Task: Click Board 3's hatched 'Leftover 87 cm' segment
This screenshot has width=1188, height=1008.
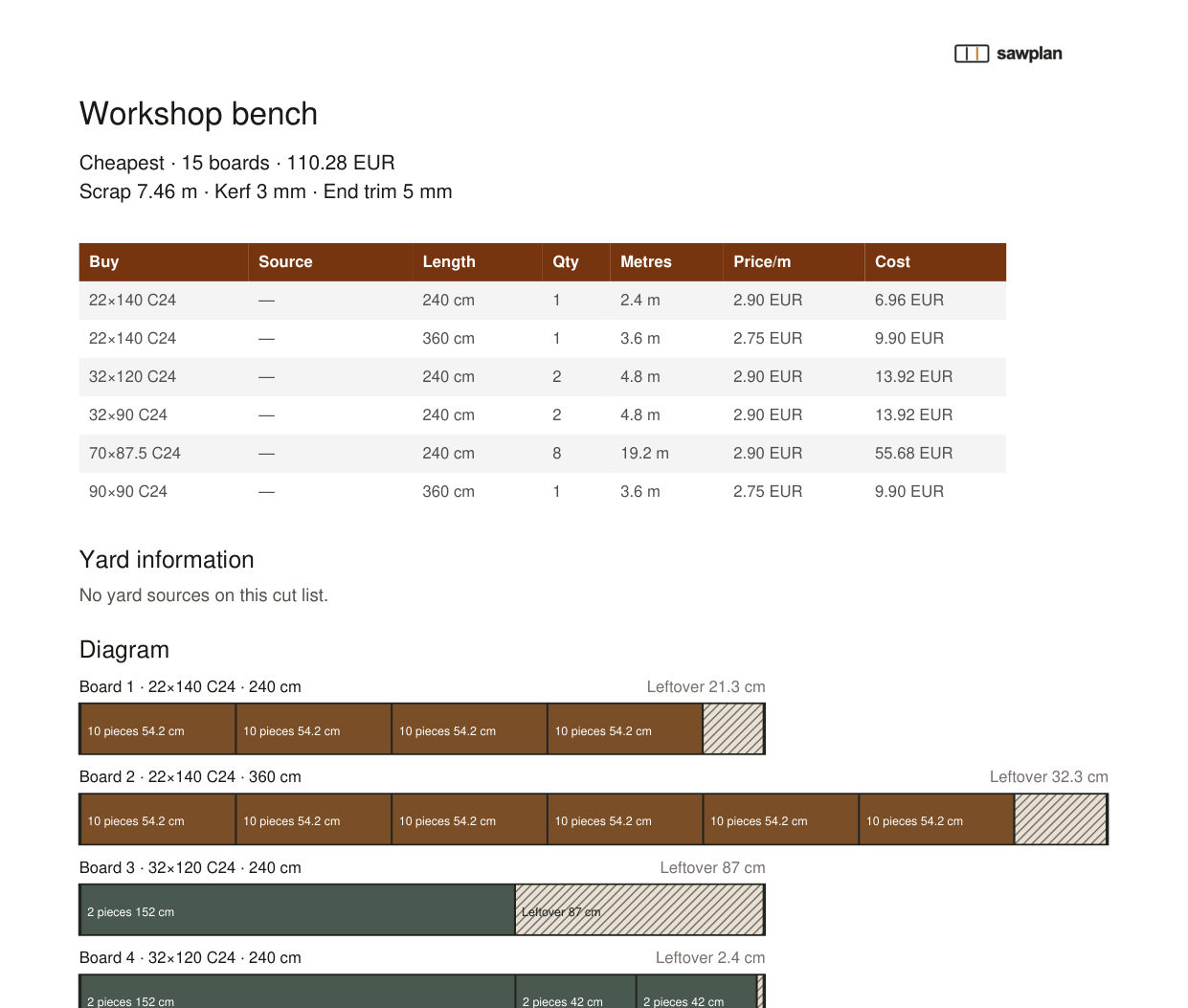Action: (639, 909)
